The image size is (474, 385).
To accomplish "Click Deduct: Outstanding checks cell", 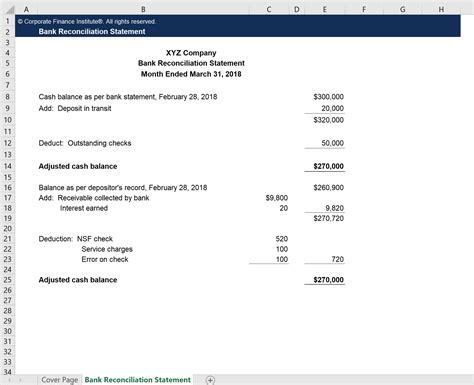I will pos(85,143).
